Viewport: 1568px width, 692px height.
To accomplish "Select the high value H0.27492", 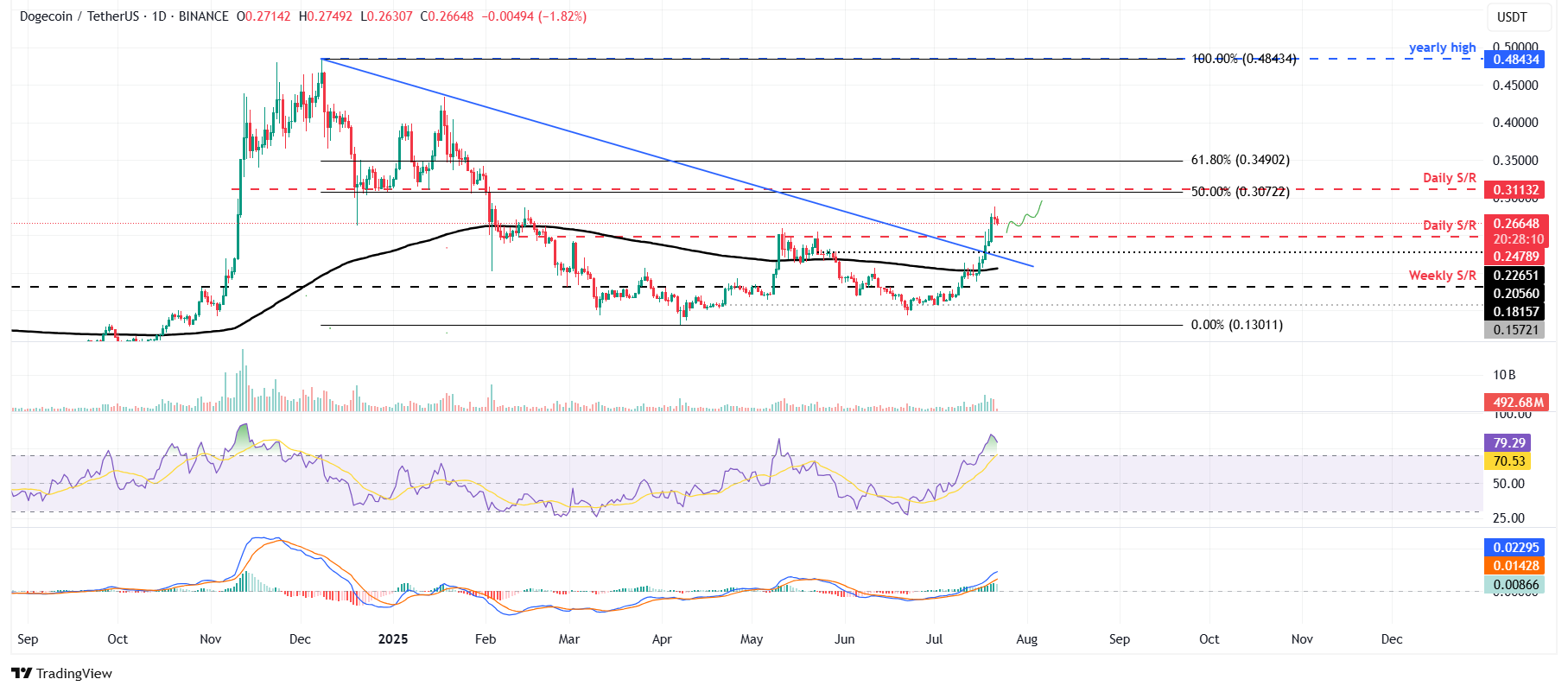I will click(326, 16).
